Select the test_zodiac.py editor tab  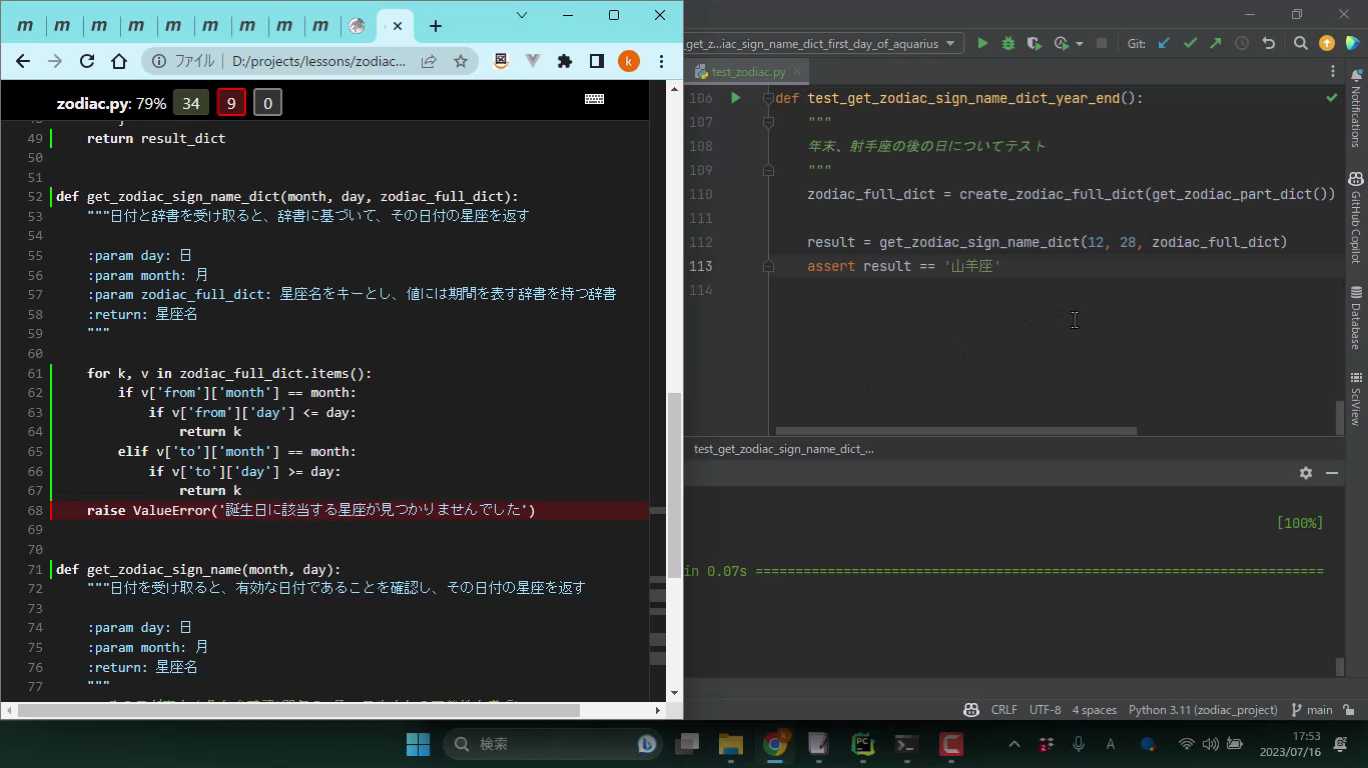pos(747,72)
